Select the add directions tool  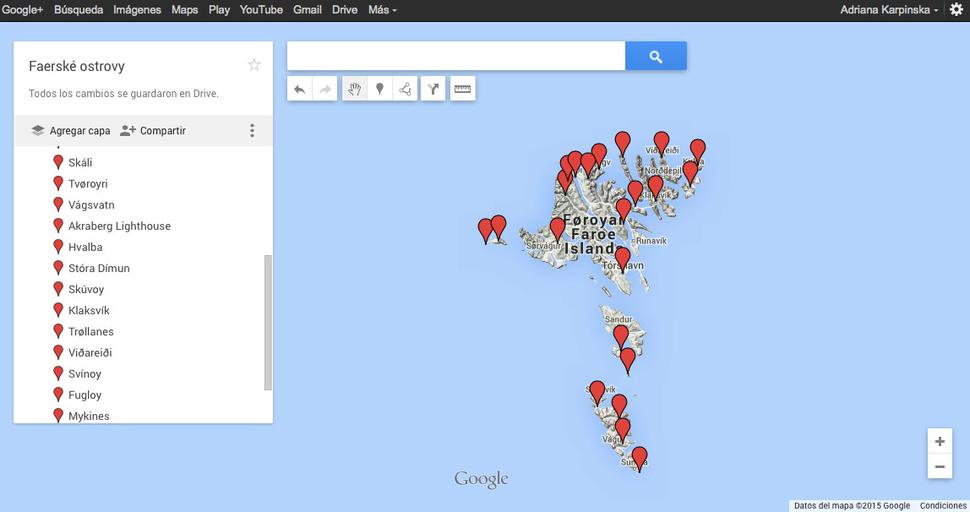[x=434, y=89]
